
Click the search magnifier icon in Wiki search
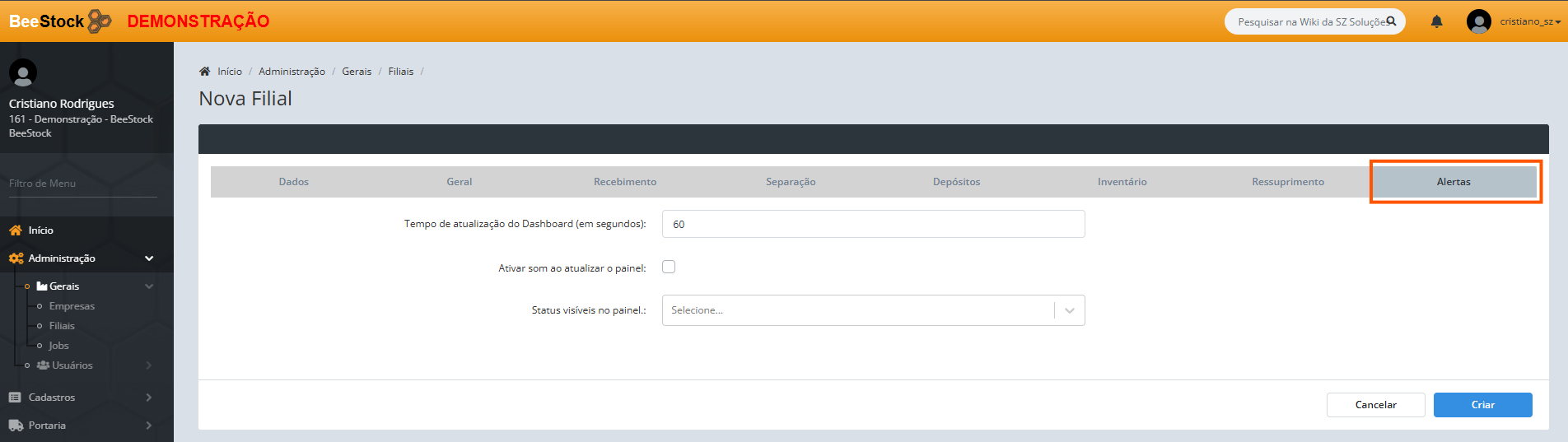point(1391,21)
